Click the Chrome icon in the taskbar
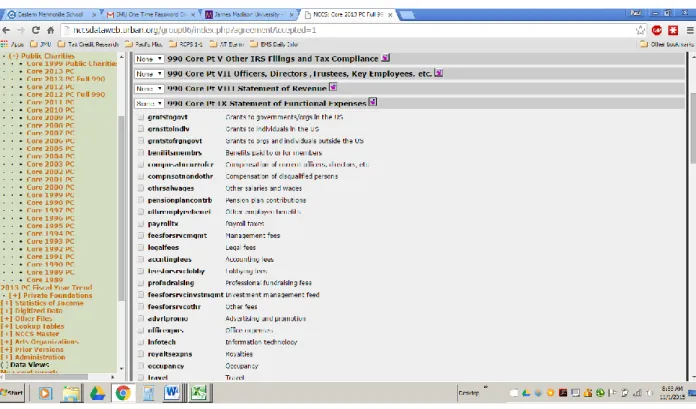The width and height of the screenshot is (696, 409). click(x=123, y=393)
